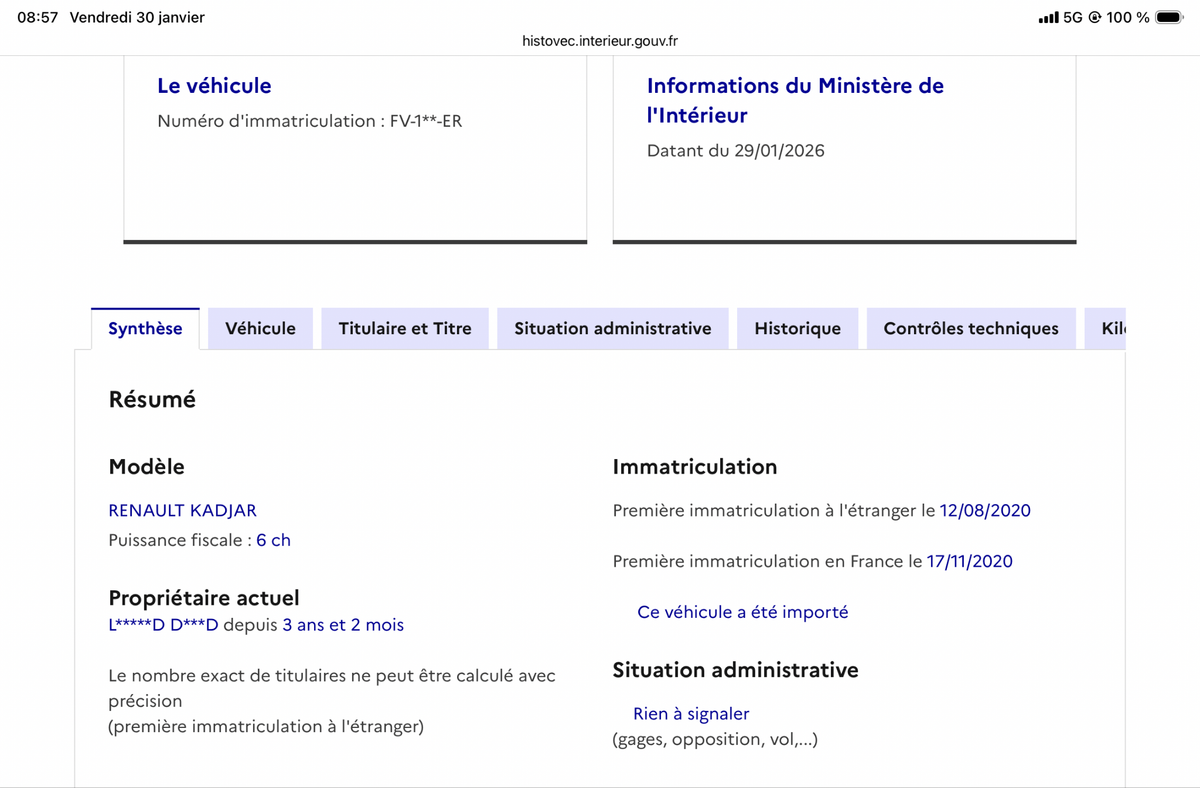The height and width of the screenshot is (788, 1200).
Task: Select the "Modèle" section heading
Action: (146, 466)
